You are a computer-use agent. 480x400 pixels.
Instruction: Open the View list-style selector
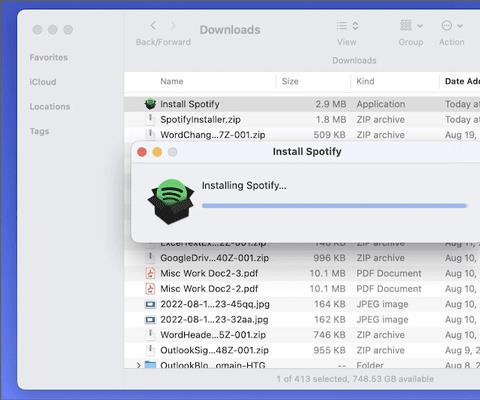(x=347, y=25)
